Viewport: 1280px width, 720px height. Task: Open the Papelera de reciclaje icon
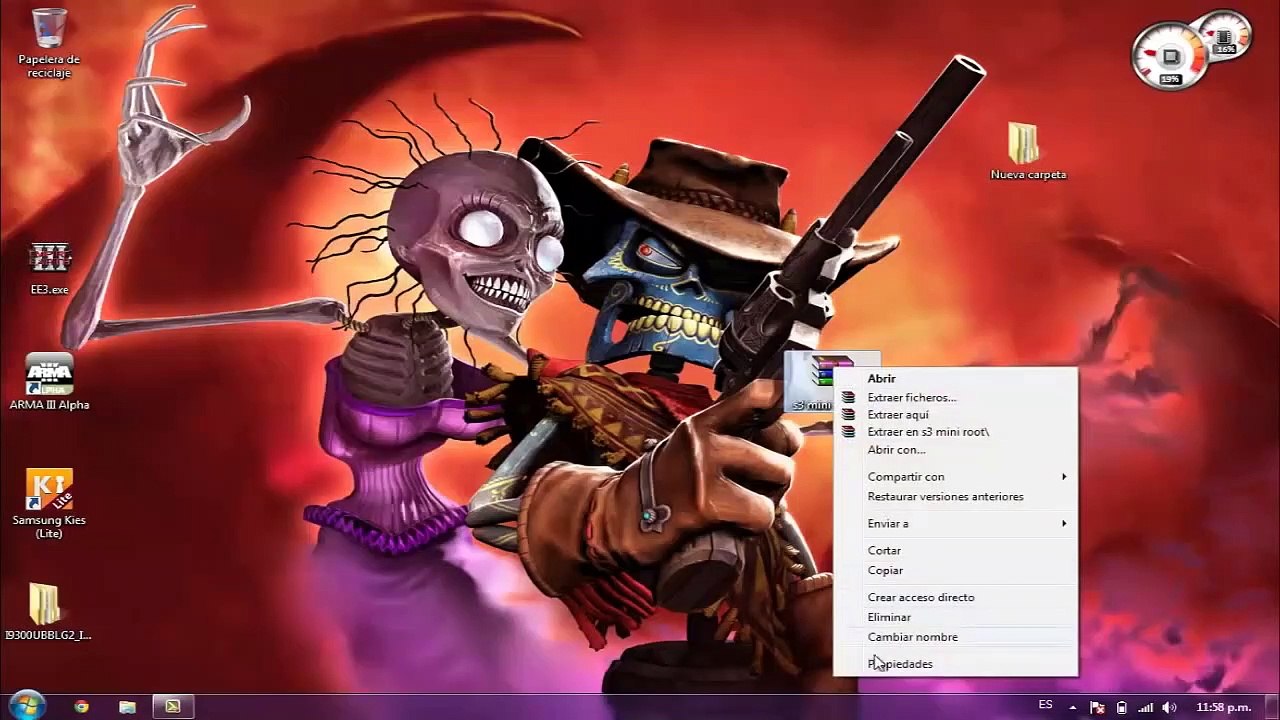click(x=49, y=44)
